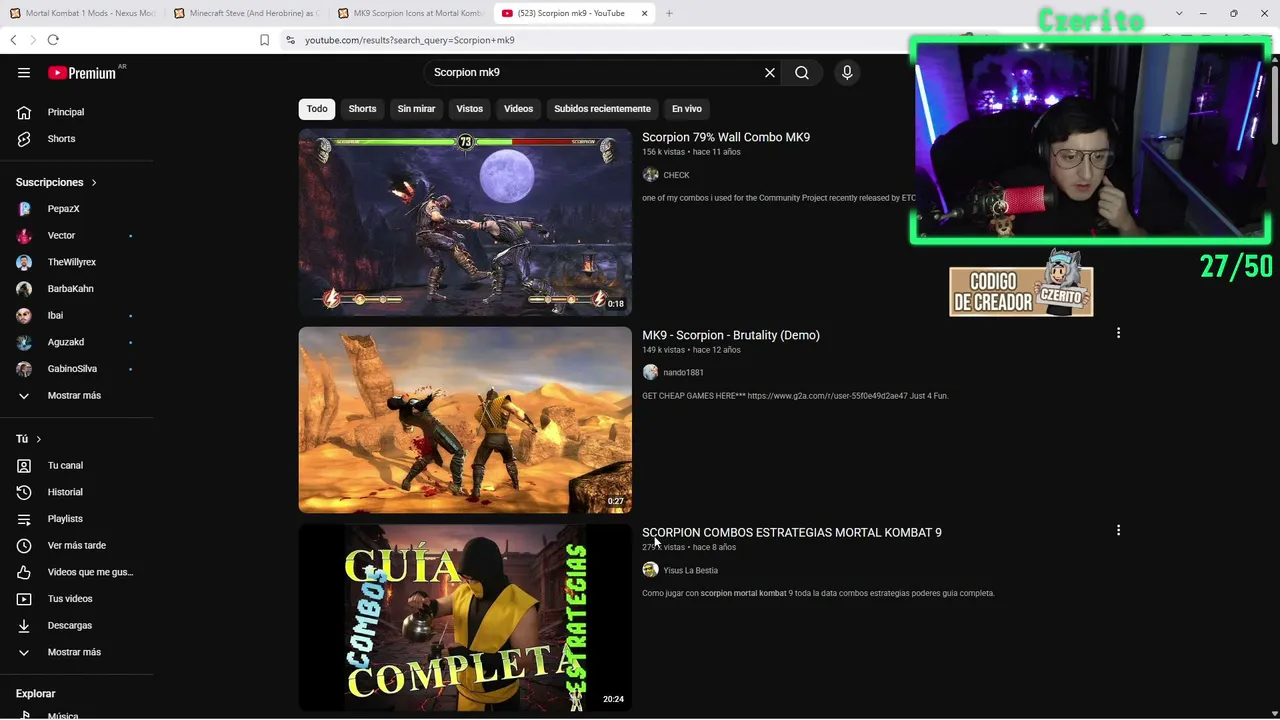Bookmark this page from the address bar
The image size is (1280, 720).
coord(264,40)
